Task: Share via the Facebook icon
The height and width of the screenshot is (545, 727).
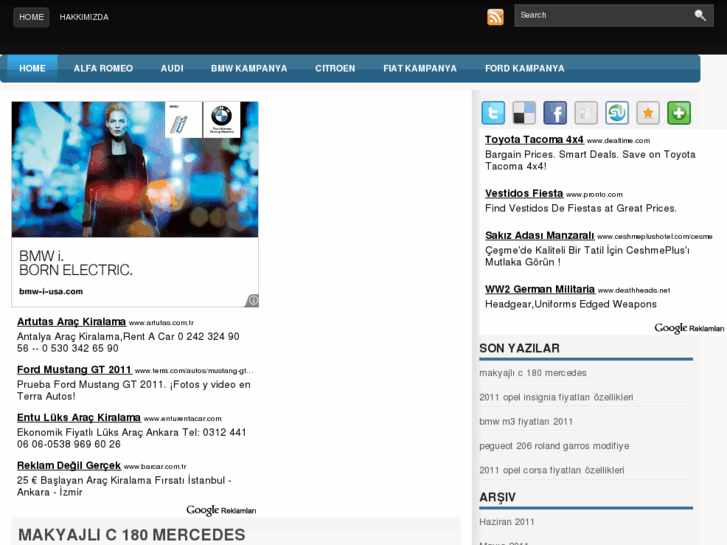Action: [x=555, y=113]
